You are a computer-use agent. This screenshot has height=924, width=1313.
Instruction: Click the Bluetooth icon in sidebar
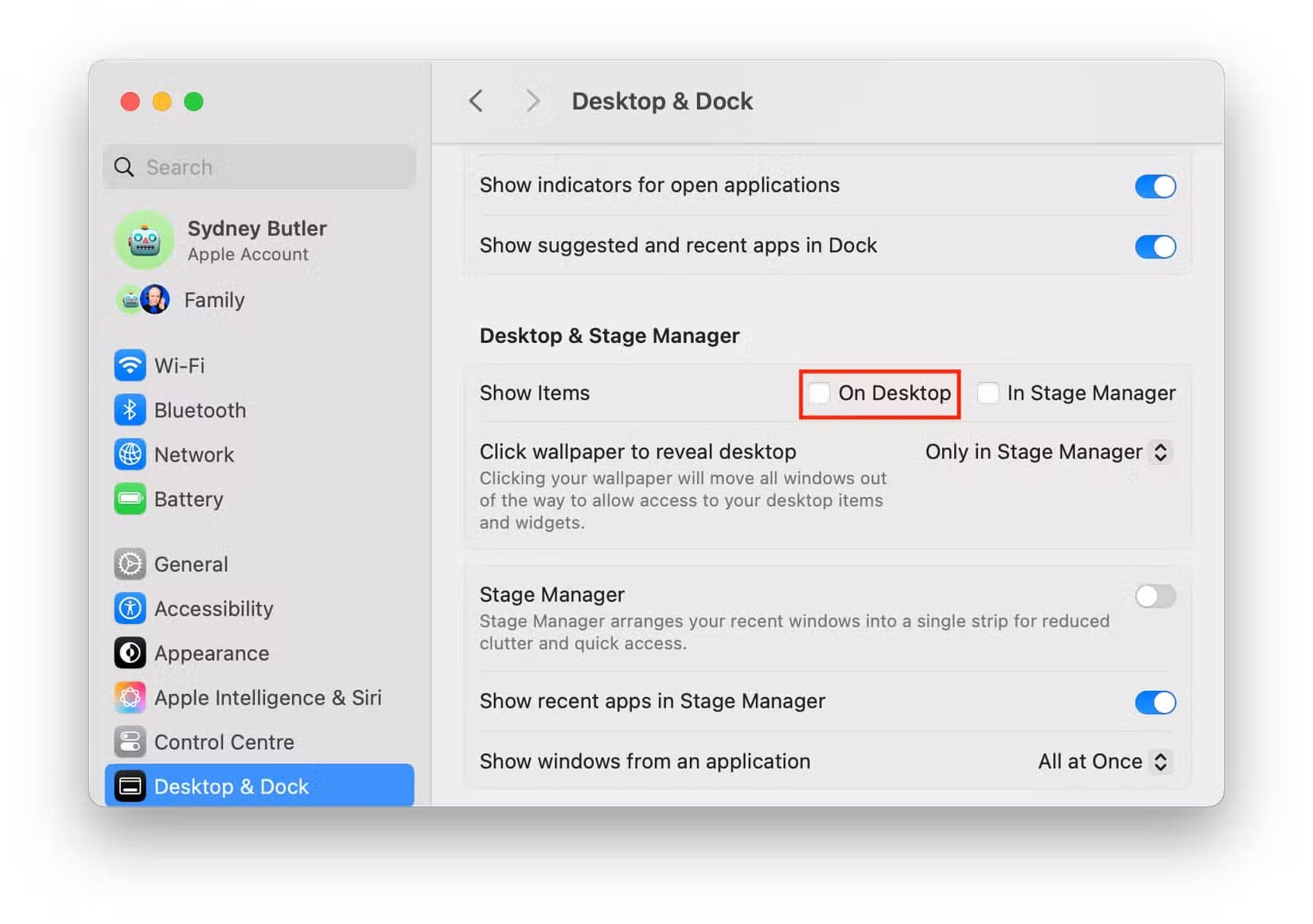click(x=130, y=410)
